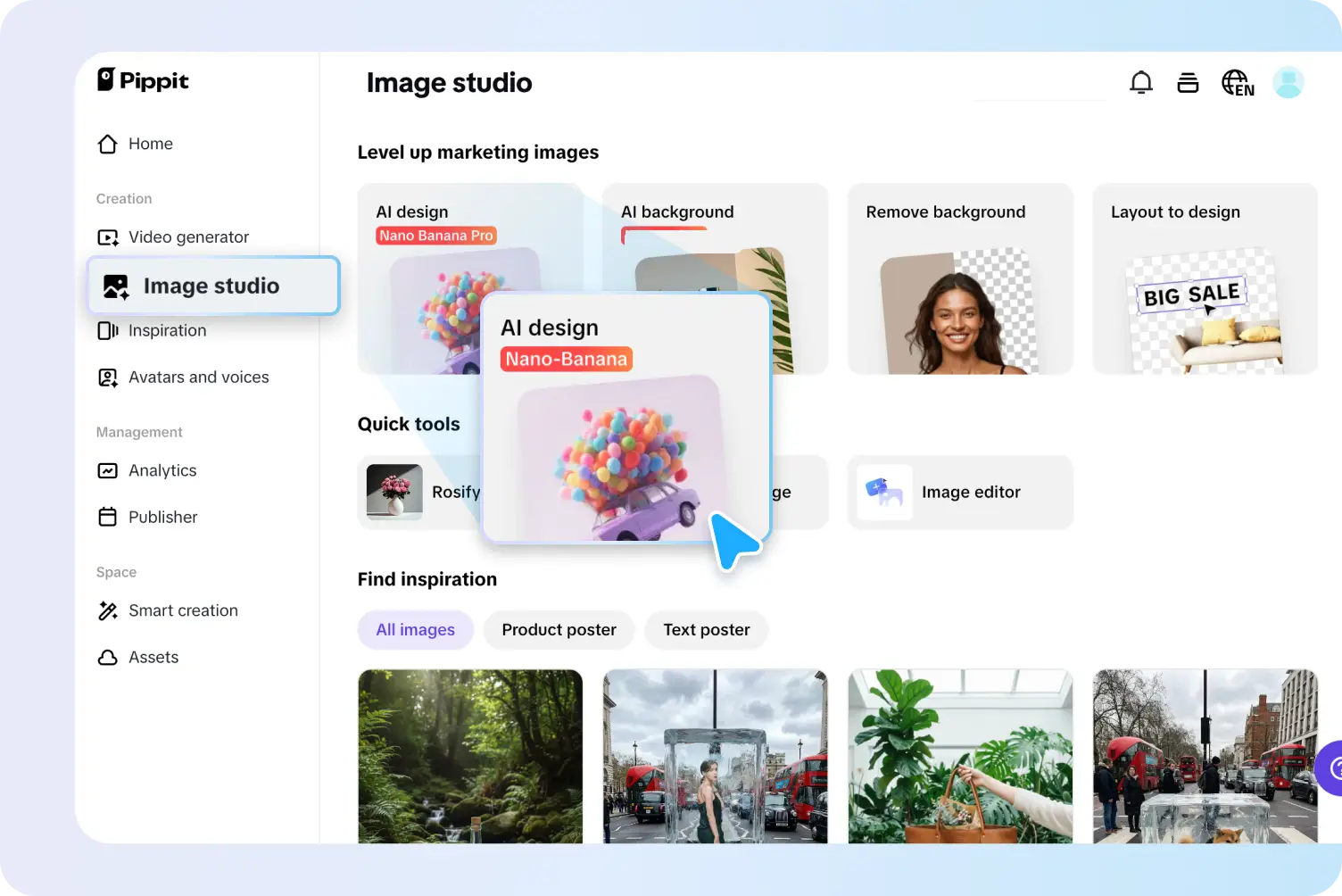Open the Inspiration section in the sidebar
The image size is (1342, 896).
[169, 330]
